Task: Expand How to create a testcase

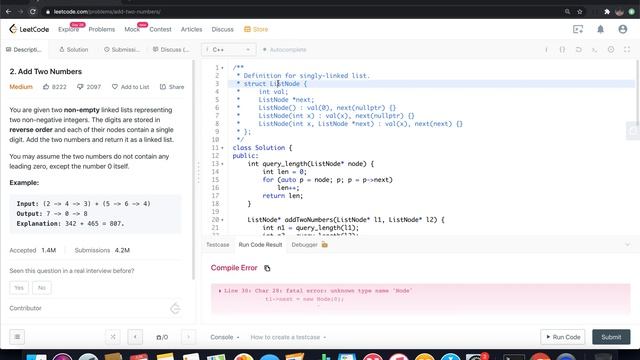Action: 288,337
